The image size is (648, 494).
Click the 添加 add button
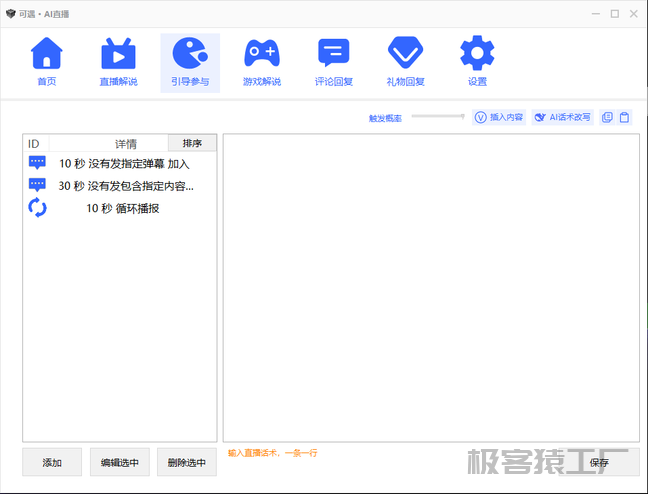[x=52, y=462]
